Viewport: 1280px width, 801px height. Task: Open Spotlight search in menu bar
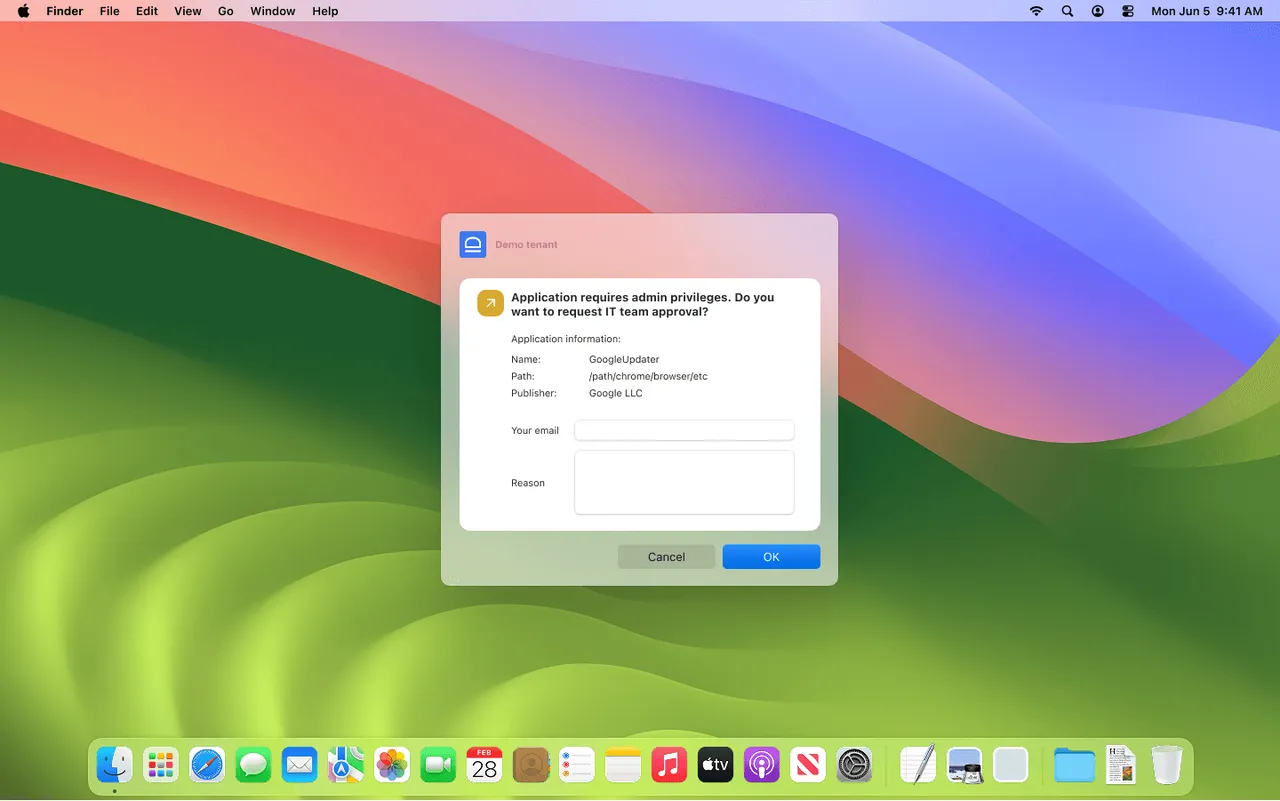[1067, 11]
